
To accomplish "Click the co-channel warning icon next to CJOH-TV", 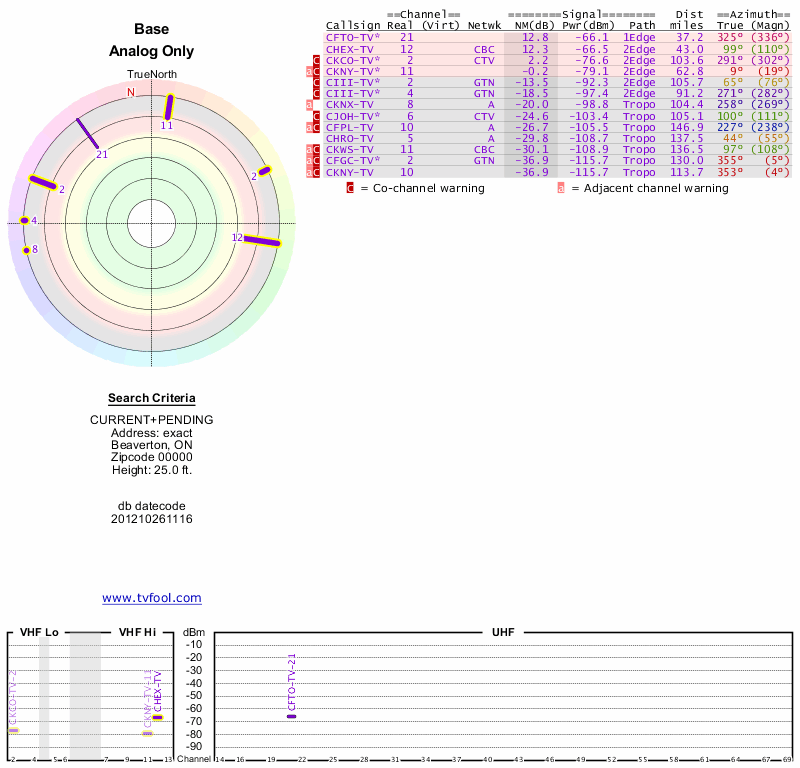I will pos(317,116).
